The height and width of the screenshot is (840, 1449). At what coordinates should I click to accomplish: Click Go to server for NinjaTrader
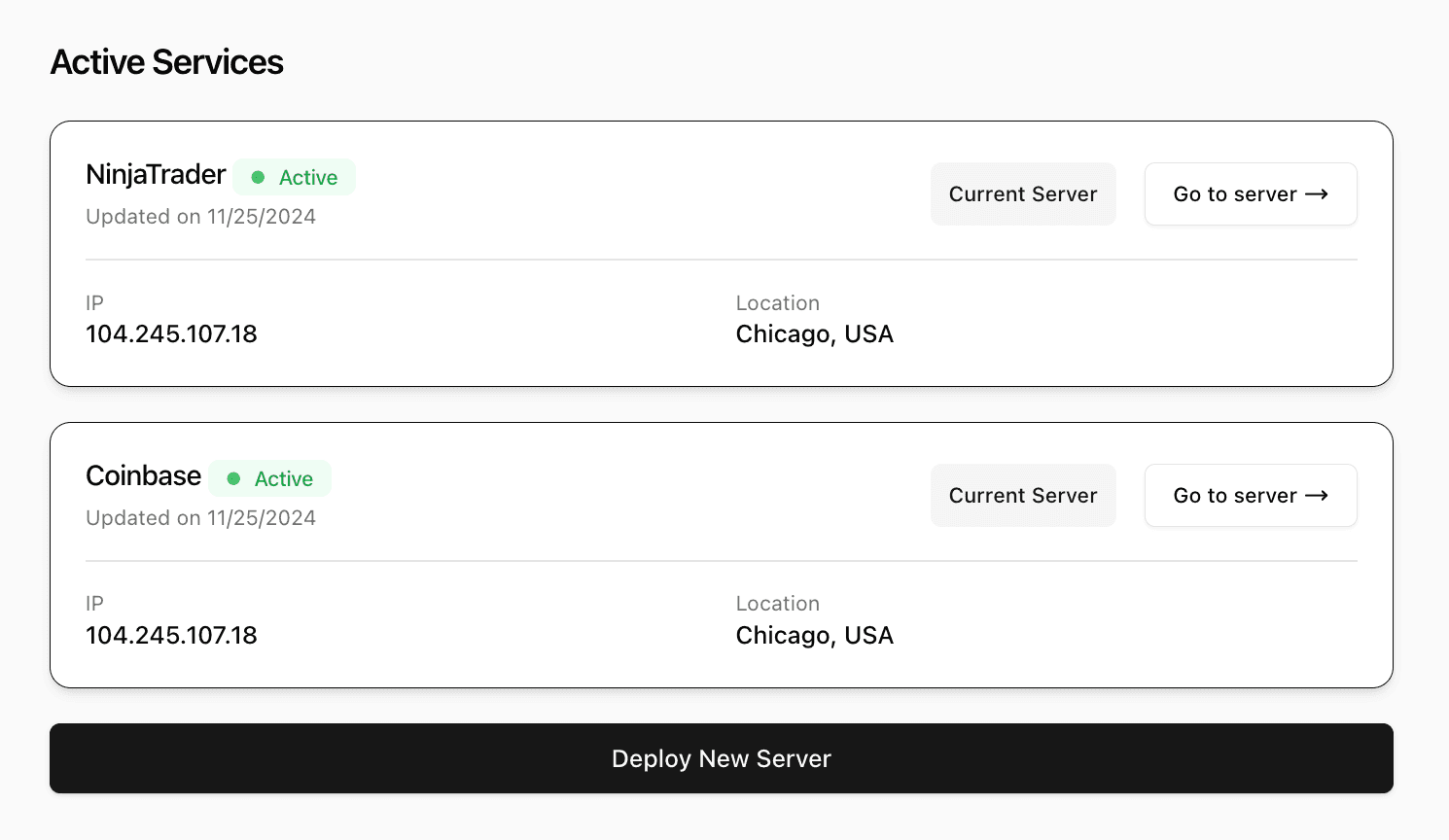(x=1251, y=194)
